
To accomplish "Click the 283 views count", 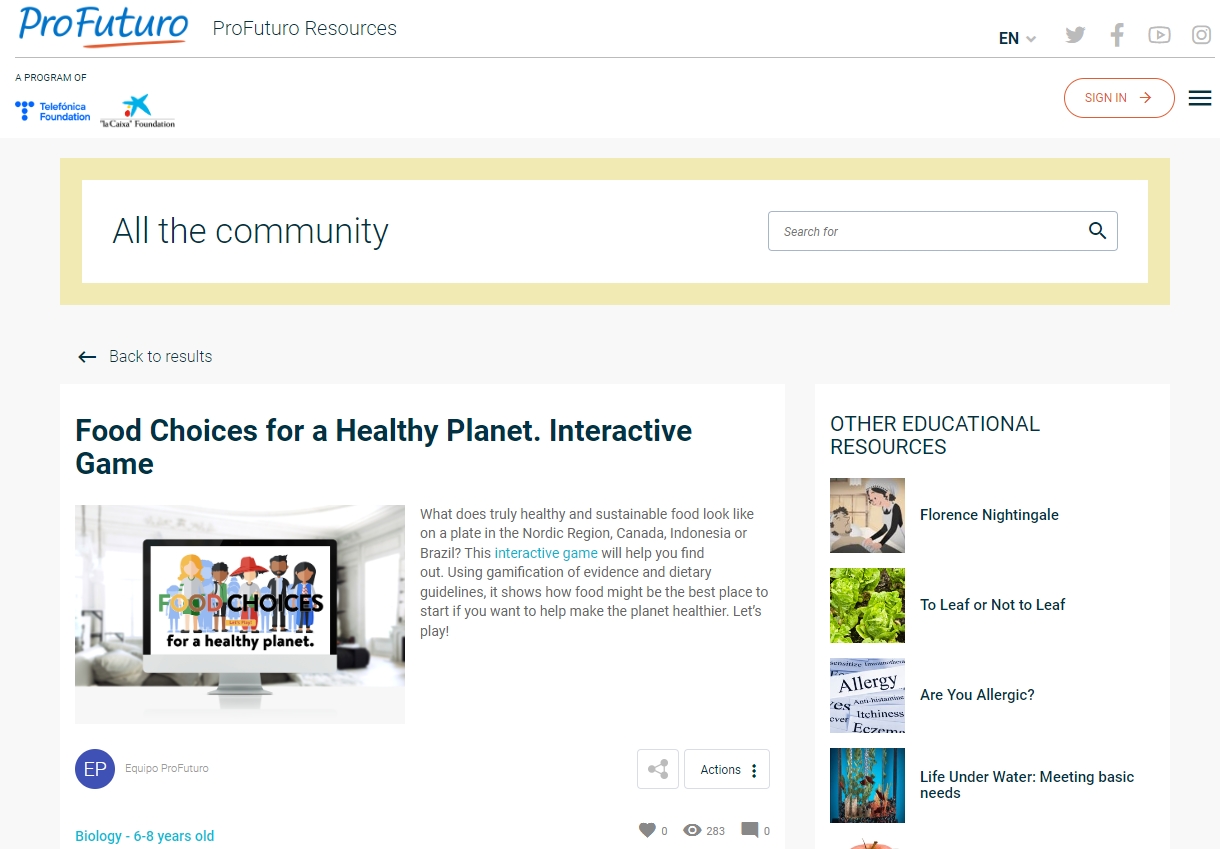I will pyautogui.click(x=715, y=831).
